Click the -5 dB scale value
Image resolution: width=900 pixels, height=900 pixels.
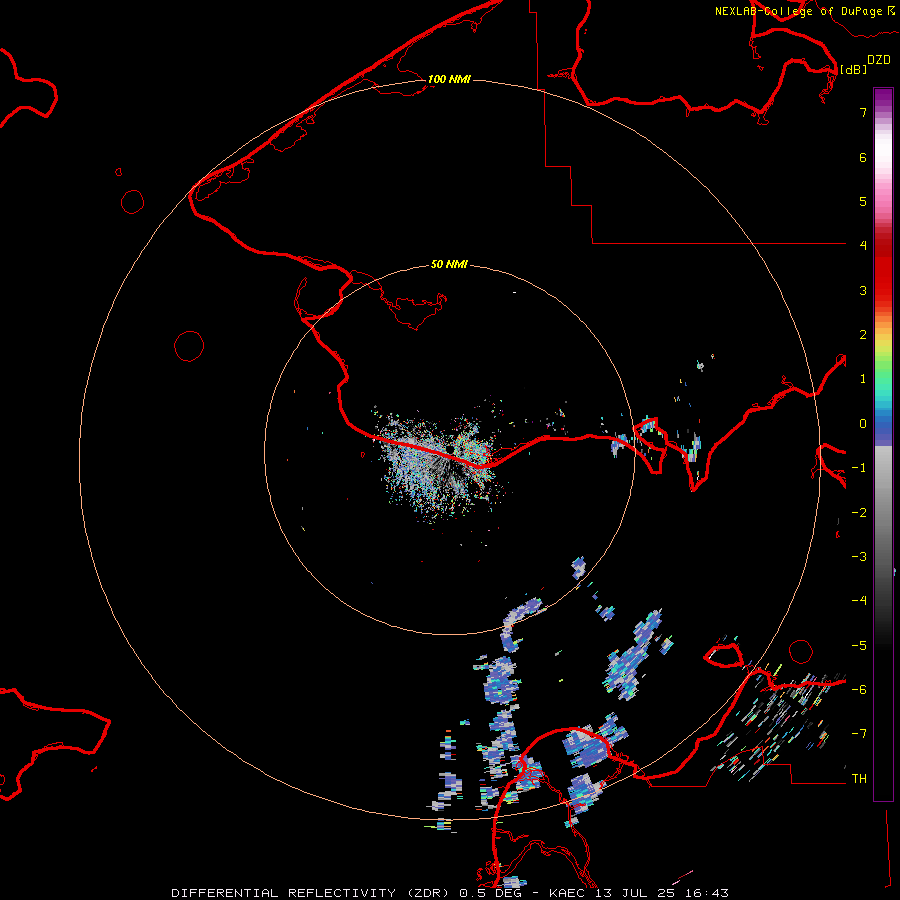click(859, 646)
